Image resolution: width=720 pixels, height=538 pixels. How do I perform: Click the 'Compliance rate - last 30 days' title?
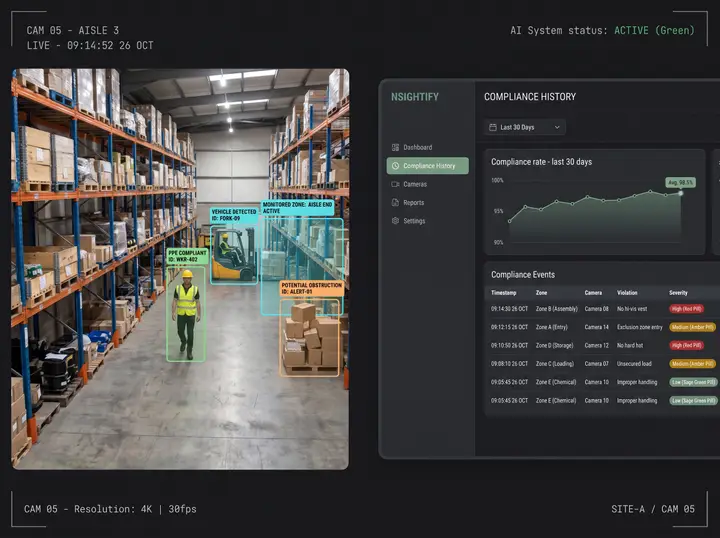point(541,162)
